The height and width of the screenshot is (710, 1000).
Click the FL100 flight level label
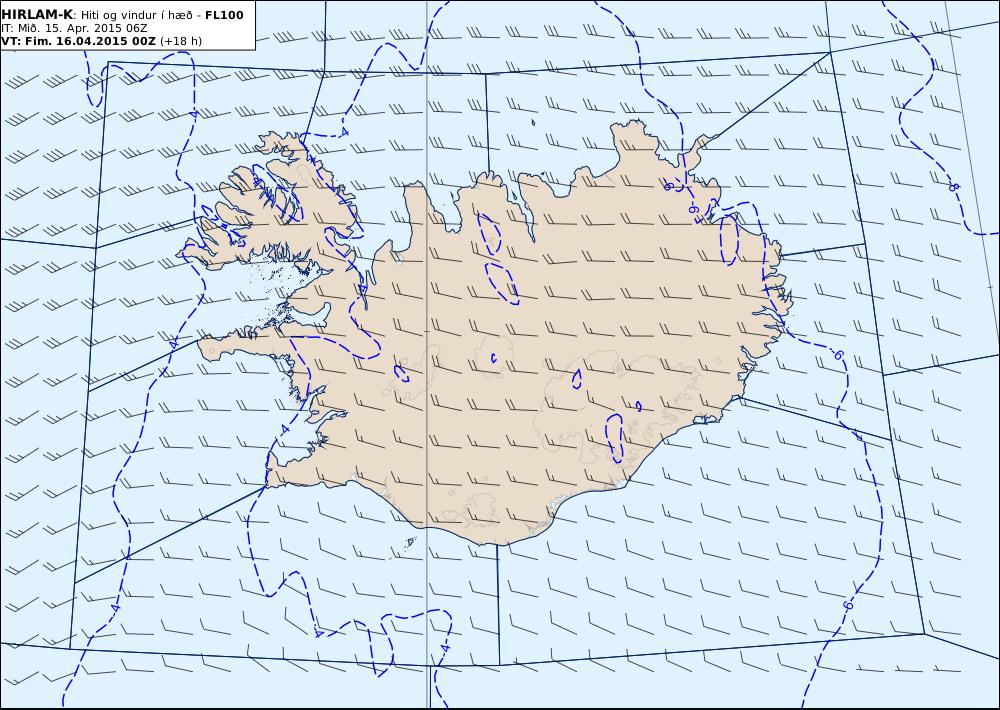(224, 15)
